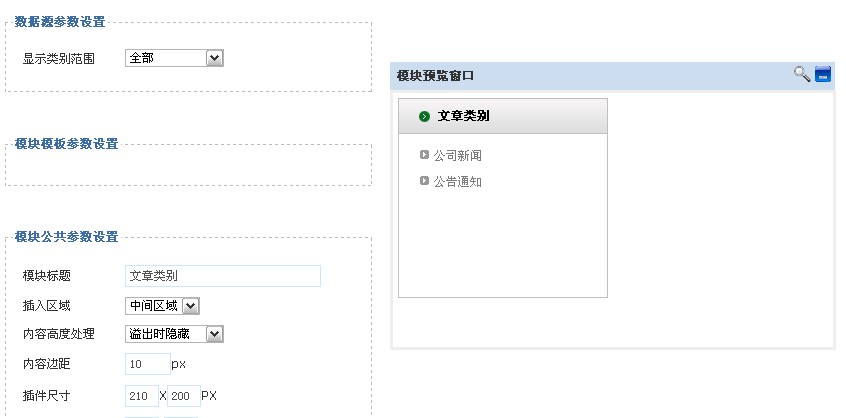The height and width of the screenshot is (418, 846).
Task: Select the 数据源参数设置 section heading
Action: [60, 22]
